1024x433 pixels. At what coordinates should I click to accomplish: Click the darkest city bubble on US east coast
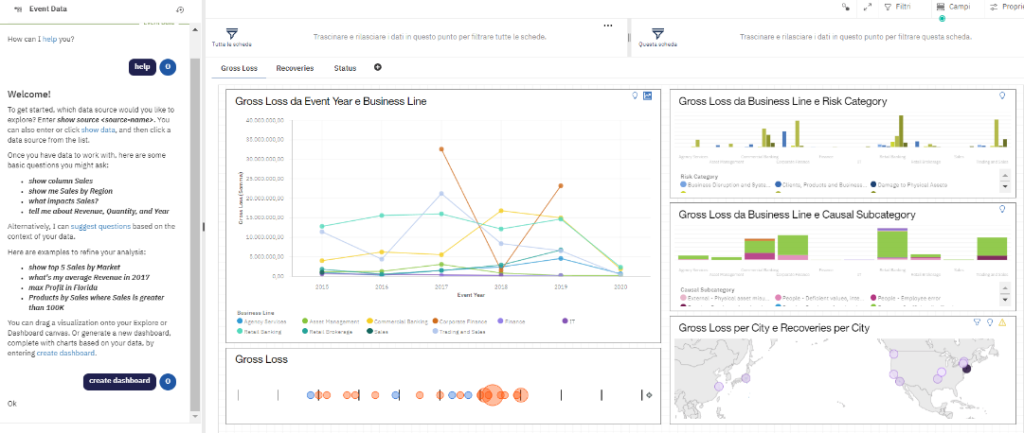967,369
